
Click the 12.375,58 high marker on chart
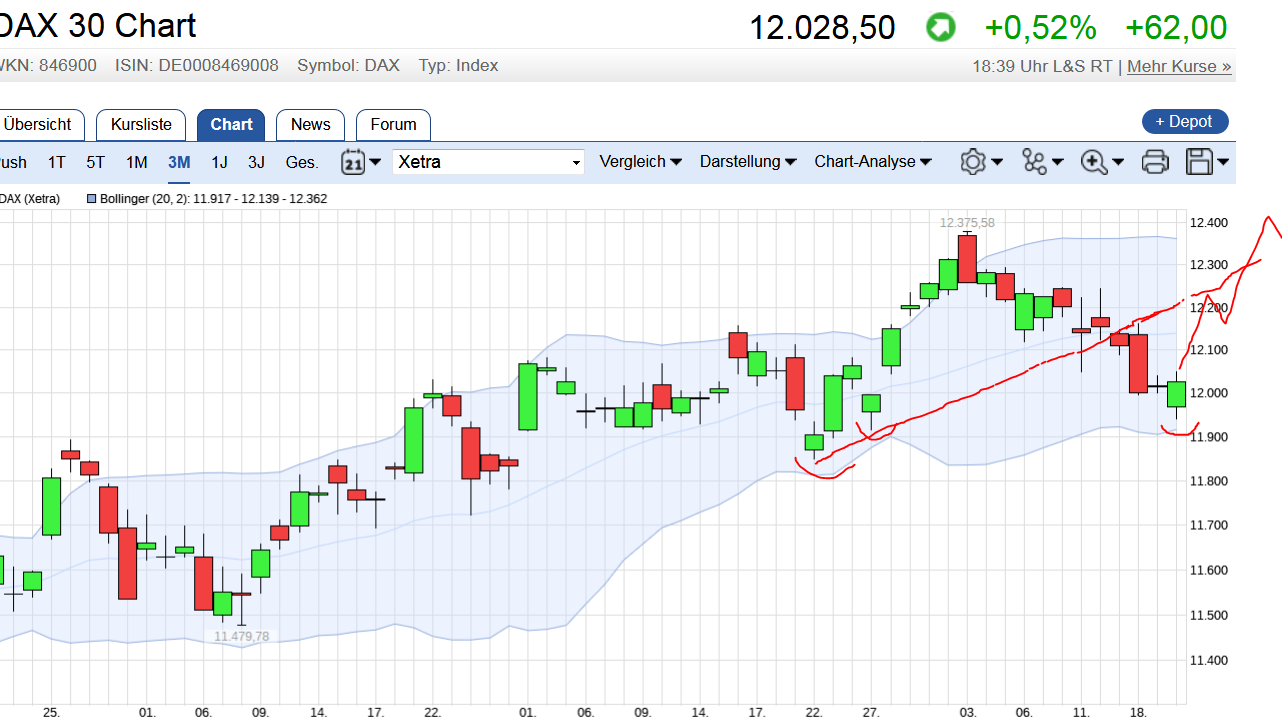(967, 222)
